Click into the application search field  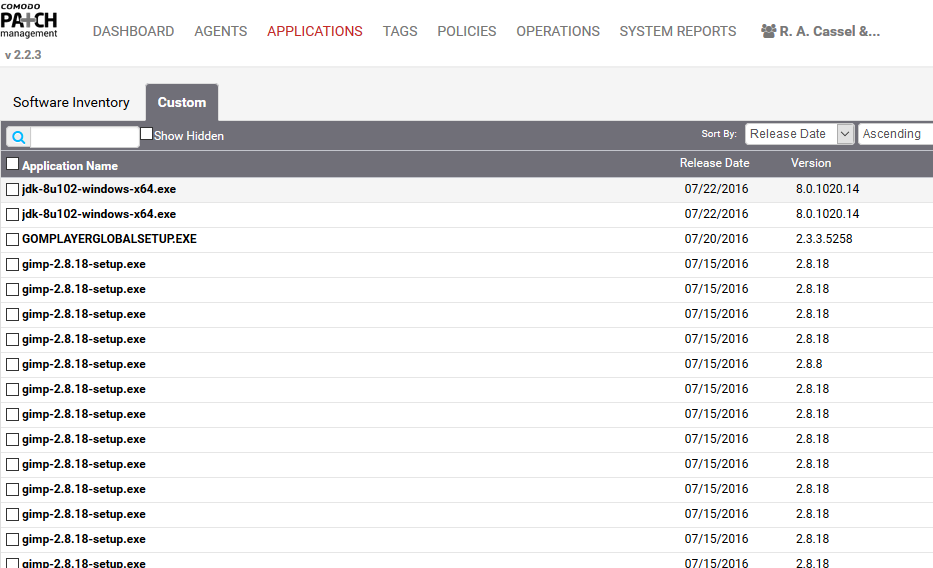click(x=84, y=137)
